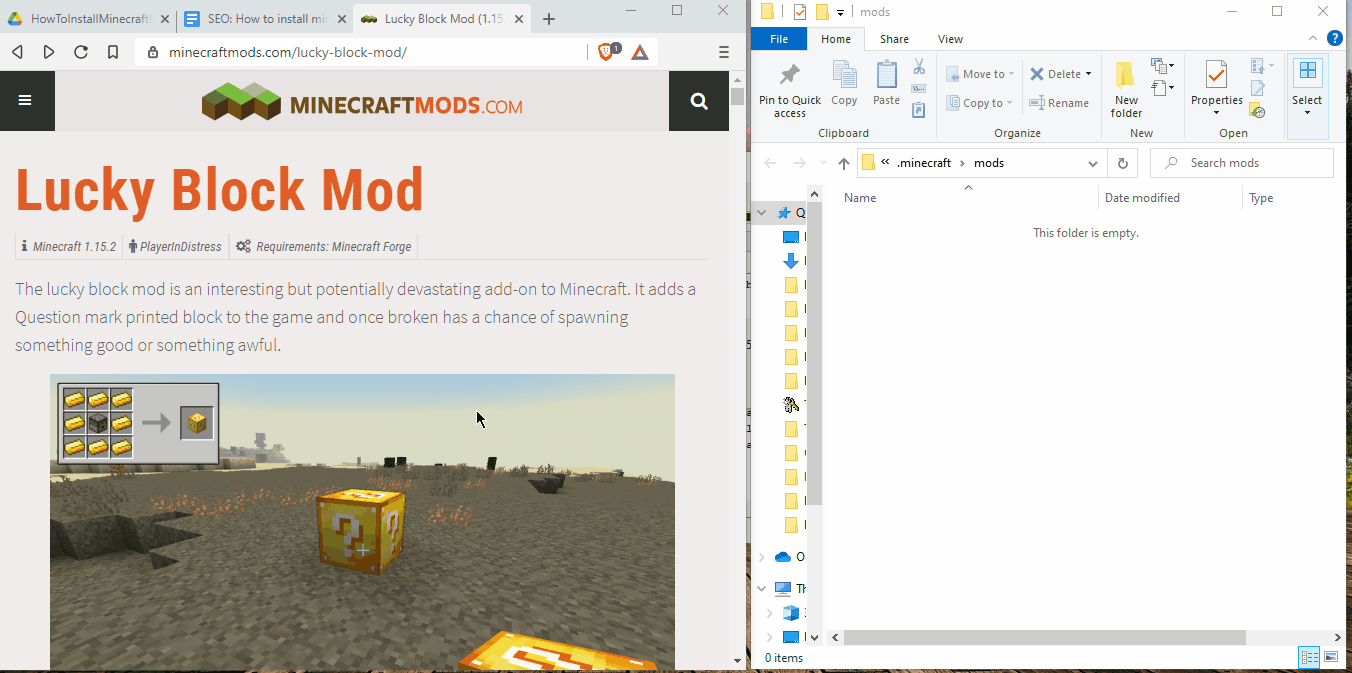Image resolution: width=1352 pixels, height=673 pixels.
Task: Click the History icon in Open group
Action: coord(1258,110)
